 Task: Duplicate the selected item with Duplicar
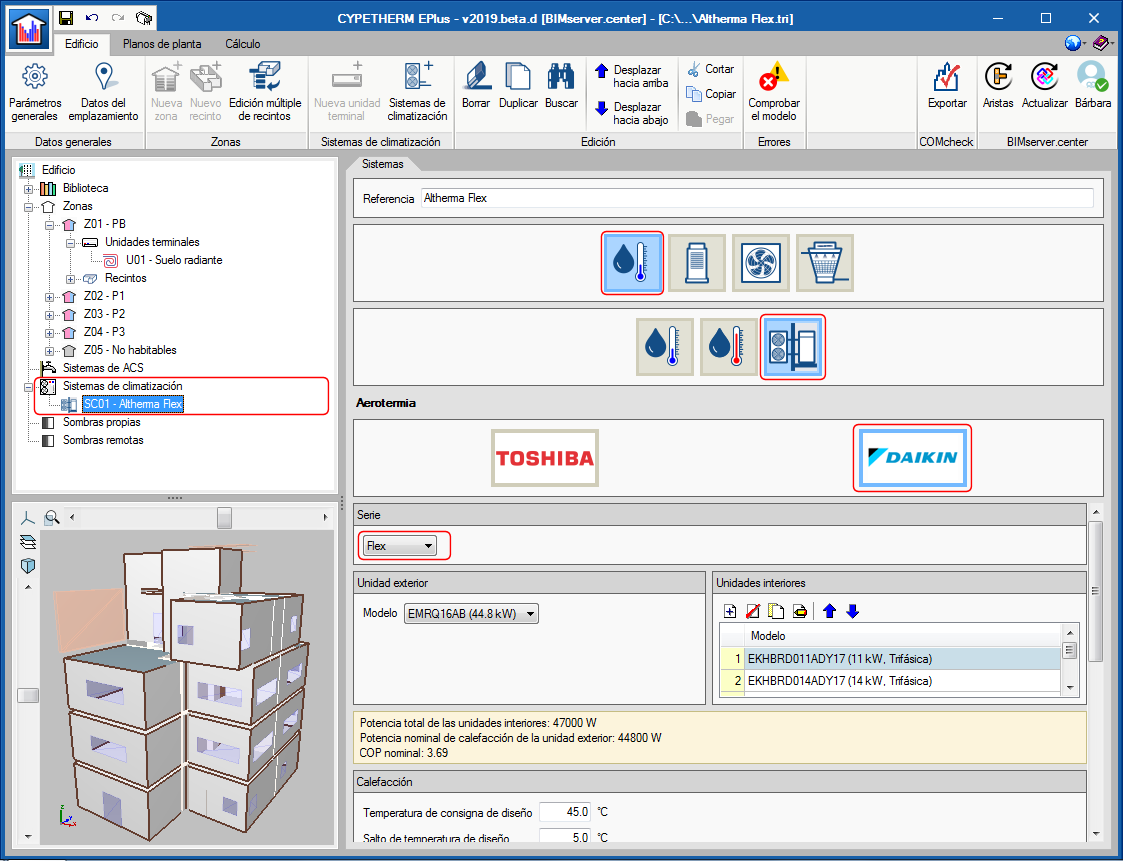(518, 86)
